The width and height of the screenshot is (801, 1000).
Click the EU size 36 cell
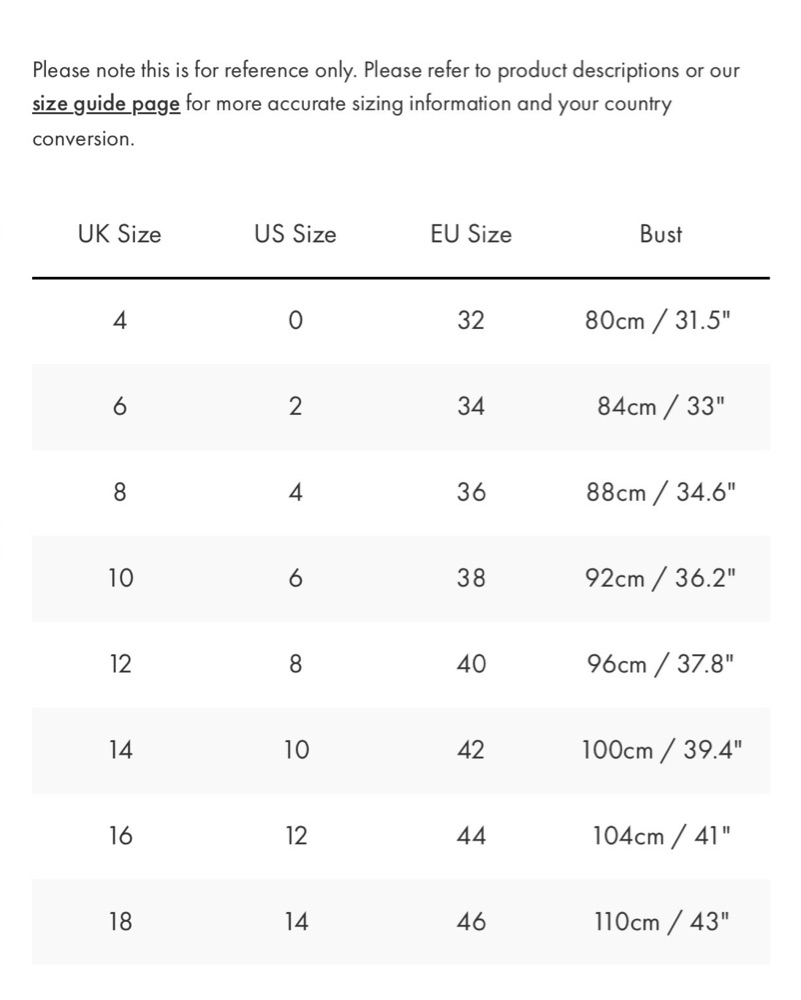(471, 492)
